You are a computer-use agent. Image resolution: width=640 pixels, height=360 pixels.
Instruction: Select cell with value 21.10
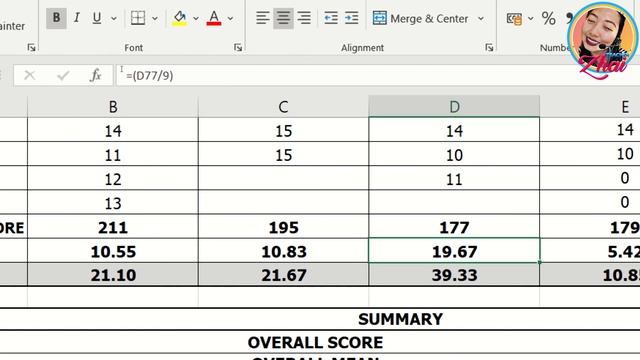point(113,275)
